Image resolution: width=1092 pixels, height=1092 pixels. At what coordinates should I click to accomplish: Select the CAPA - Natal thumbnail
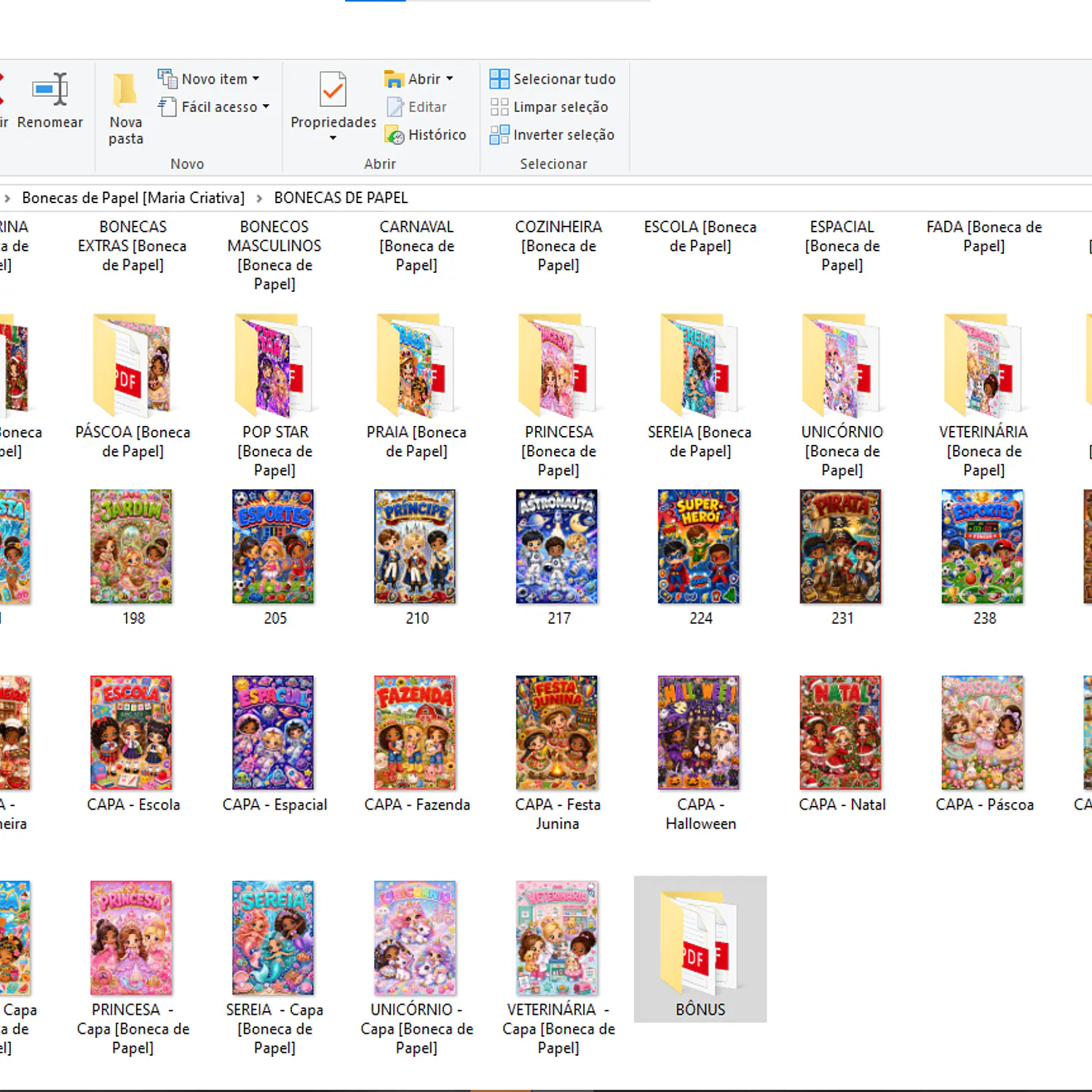tap(842, 733)
